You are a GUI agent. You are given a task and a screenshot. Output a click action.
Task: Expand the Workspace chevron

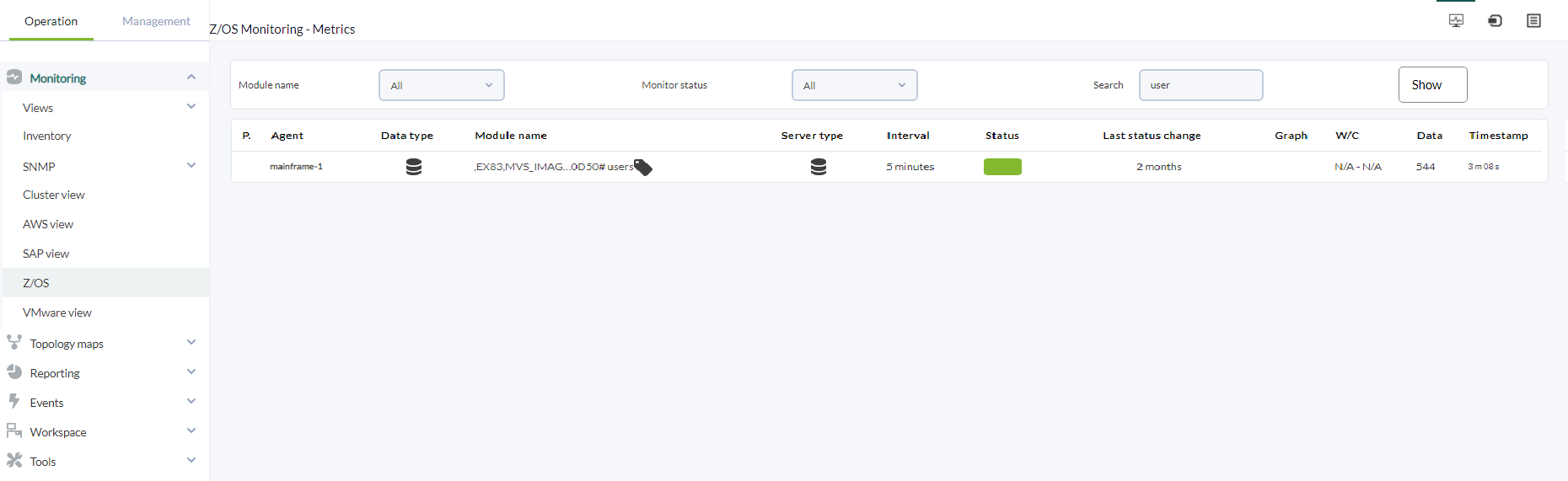click(x=191, y=430)
